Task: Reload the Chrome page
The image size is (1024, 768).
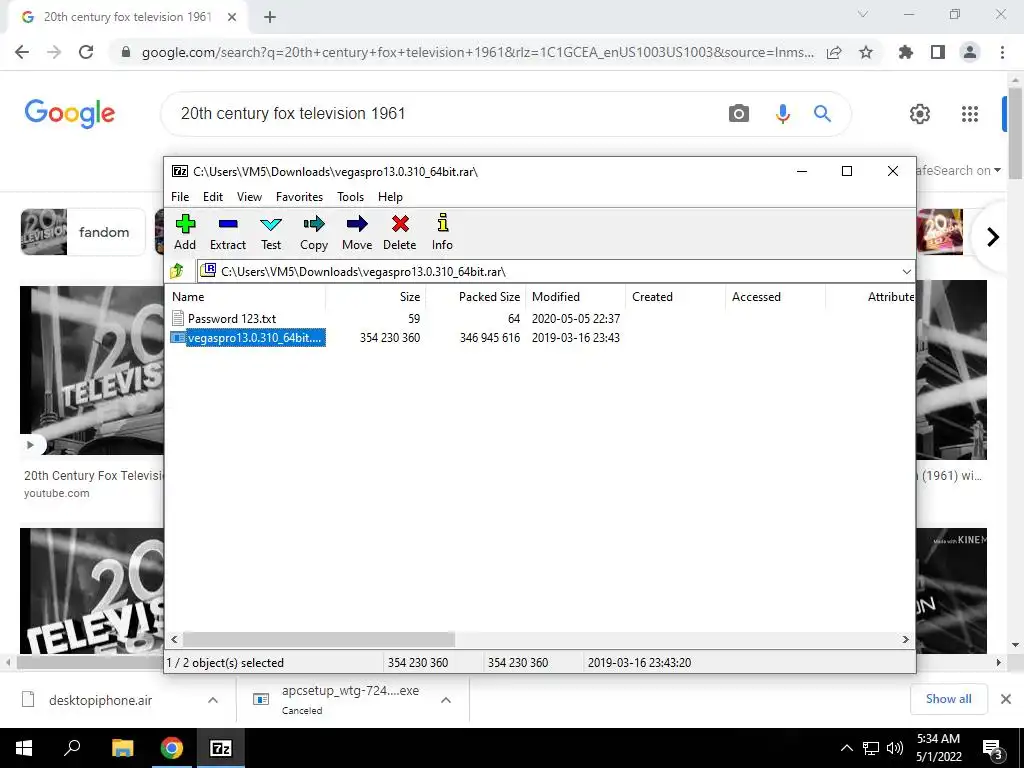Action: click(x=86, y=52)
